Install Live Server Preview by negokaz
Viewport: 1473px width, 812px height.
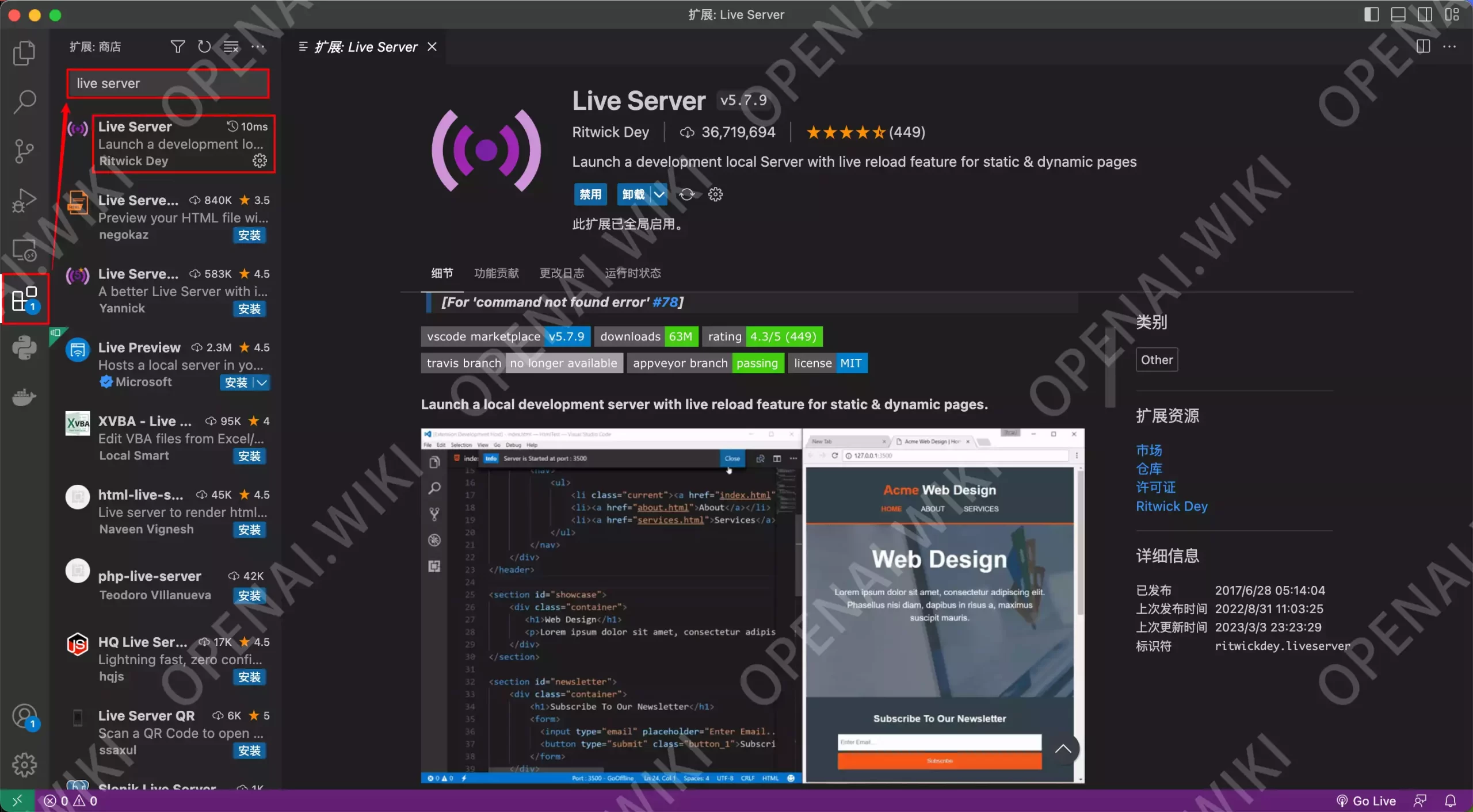249,235
